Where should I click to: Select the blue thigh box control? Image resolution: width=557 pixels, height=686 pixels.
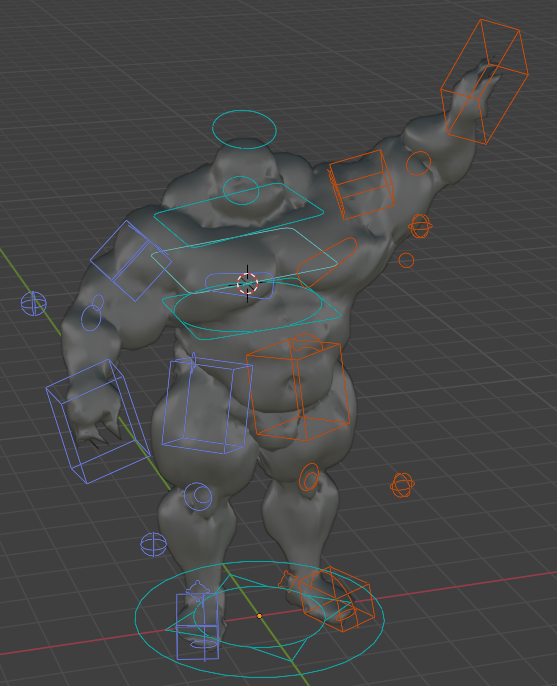[207, 406]
